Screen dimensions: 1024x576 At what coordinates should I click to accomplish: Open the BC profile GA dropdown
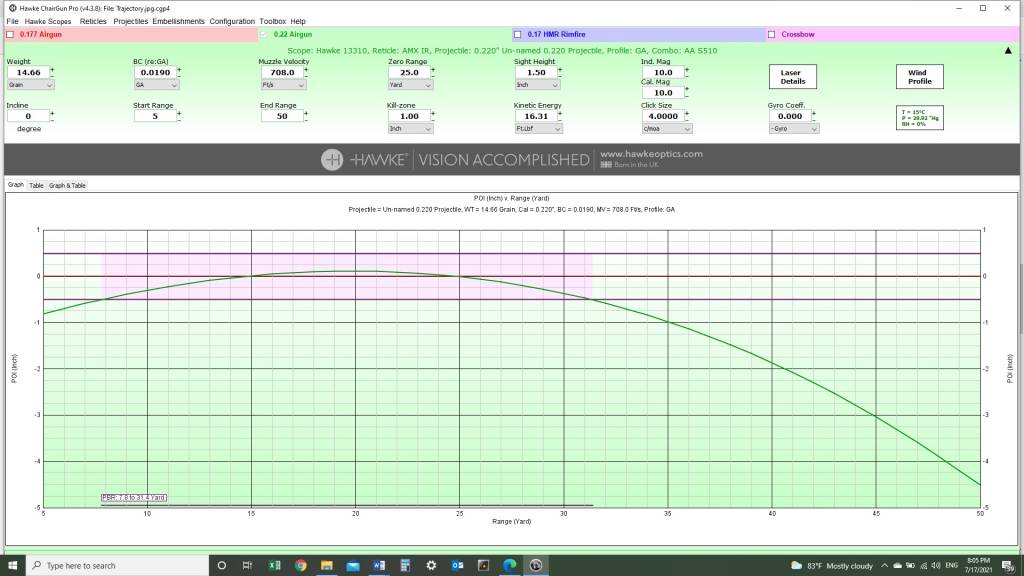[x=156, y=85]
